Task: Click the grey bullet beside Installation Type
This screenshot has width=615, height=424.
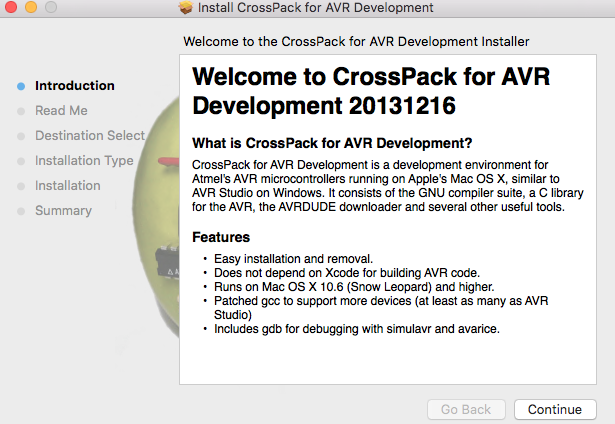Action: pyautogui.click(x=21, y=161)
